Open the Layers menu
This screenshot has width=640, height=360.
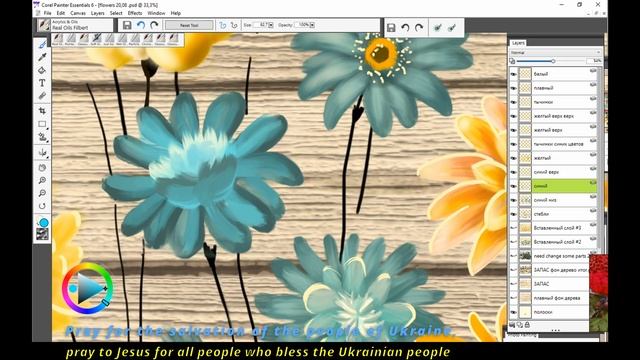[98, 13]
